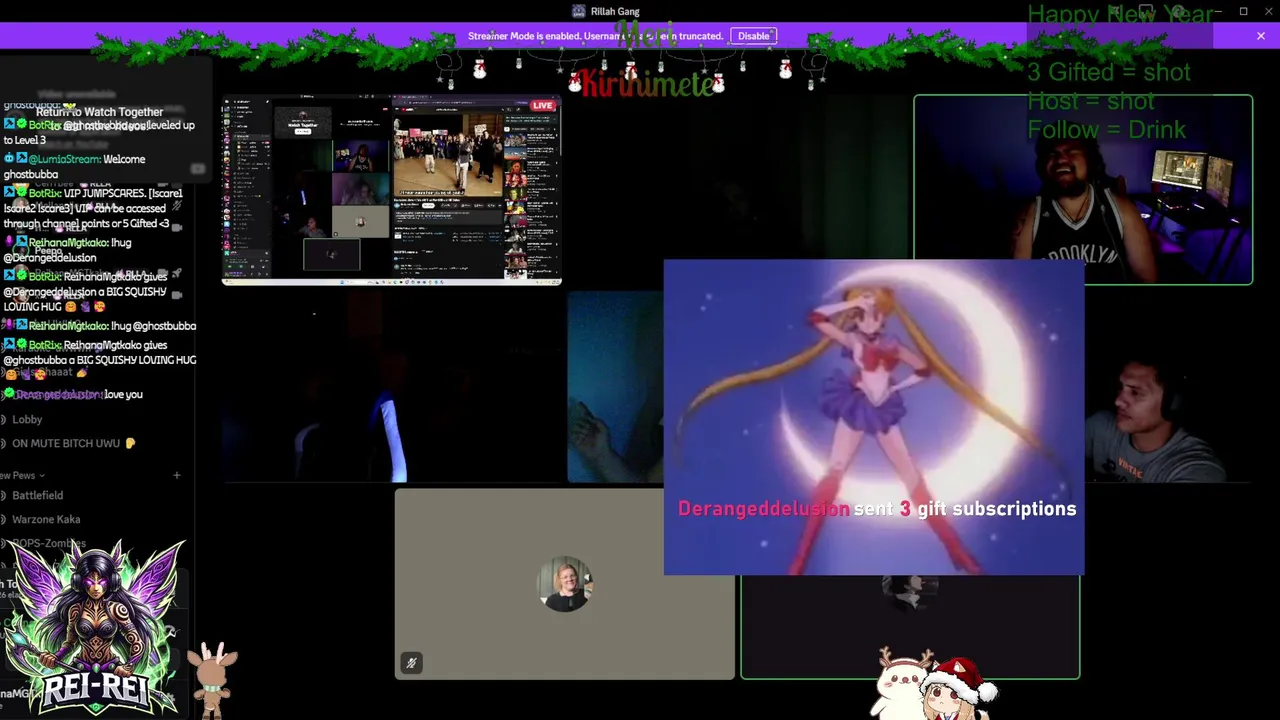Click the muted microphone icon on avatar tile

tap(411, 663)
